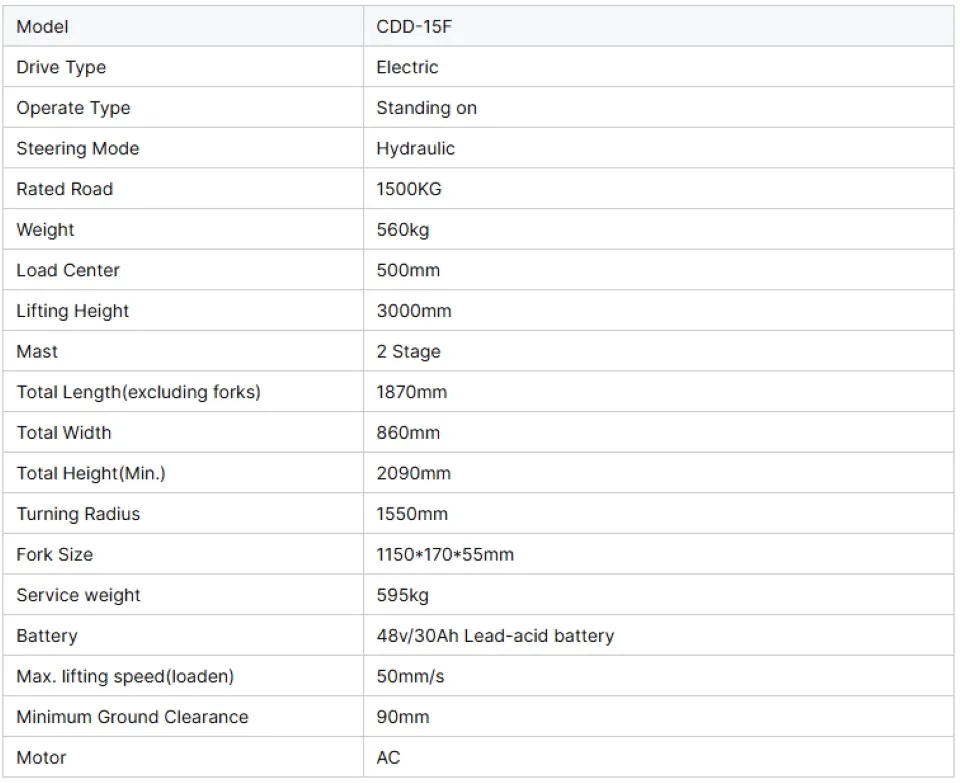Select the Service weight label

pos(78,595)
